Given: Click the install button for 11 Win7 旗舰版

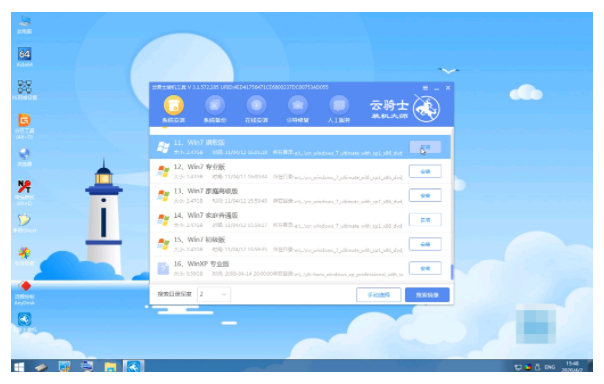Looking at the screenshot, I should click(425, 147).
